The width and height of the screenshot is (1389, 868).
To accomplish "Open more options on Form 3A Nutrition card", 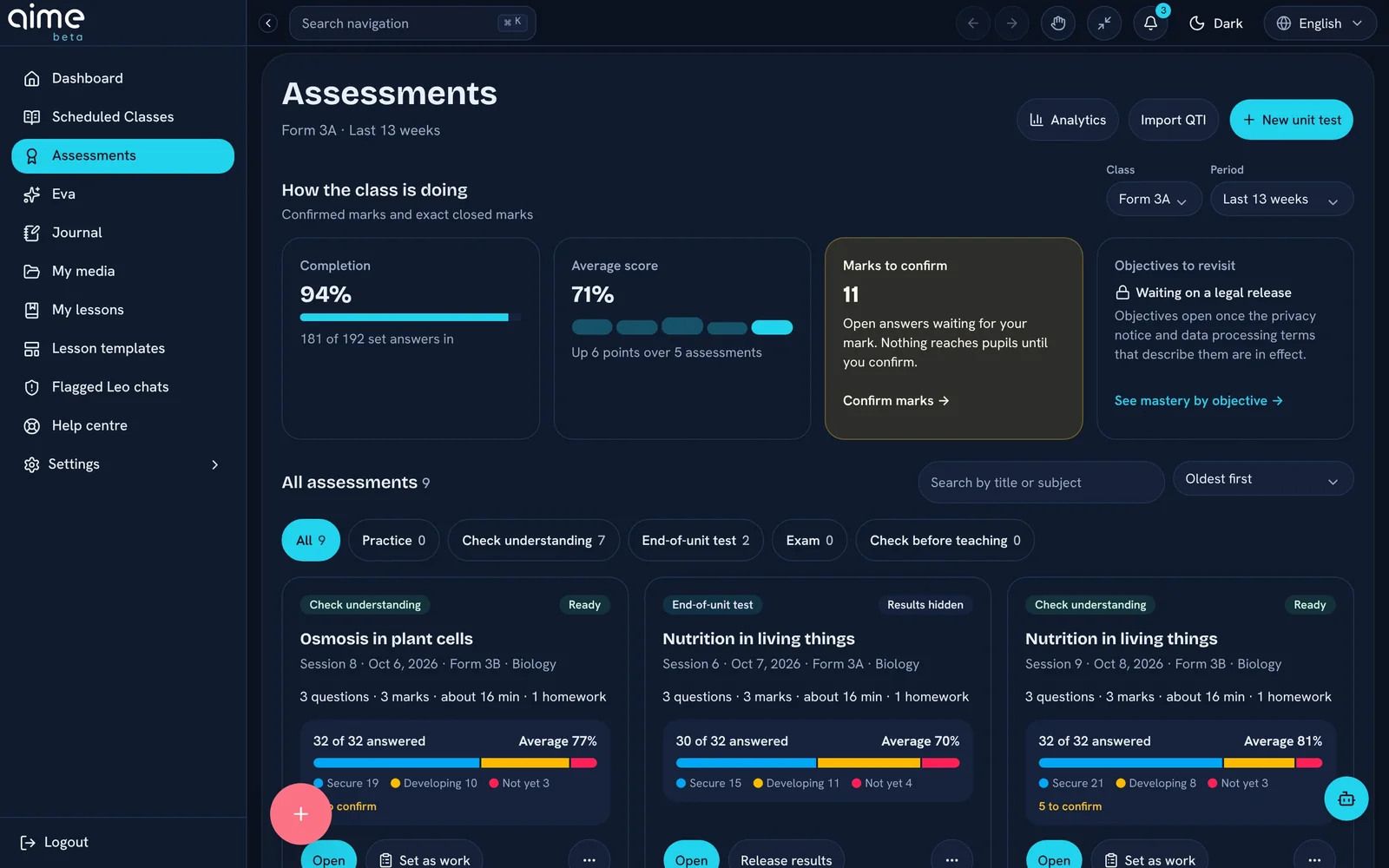I will [951, 859].
